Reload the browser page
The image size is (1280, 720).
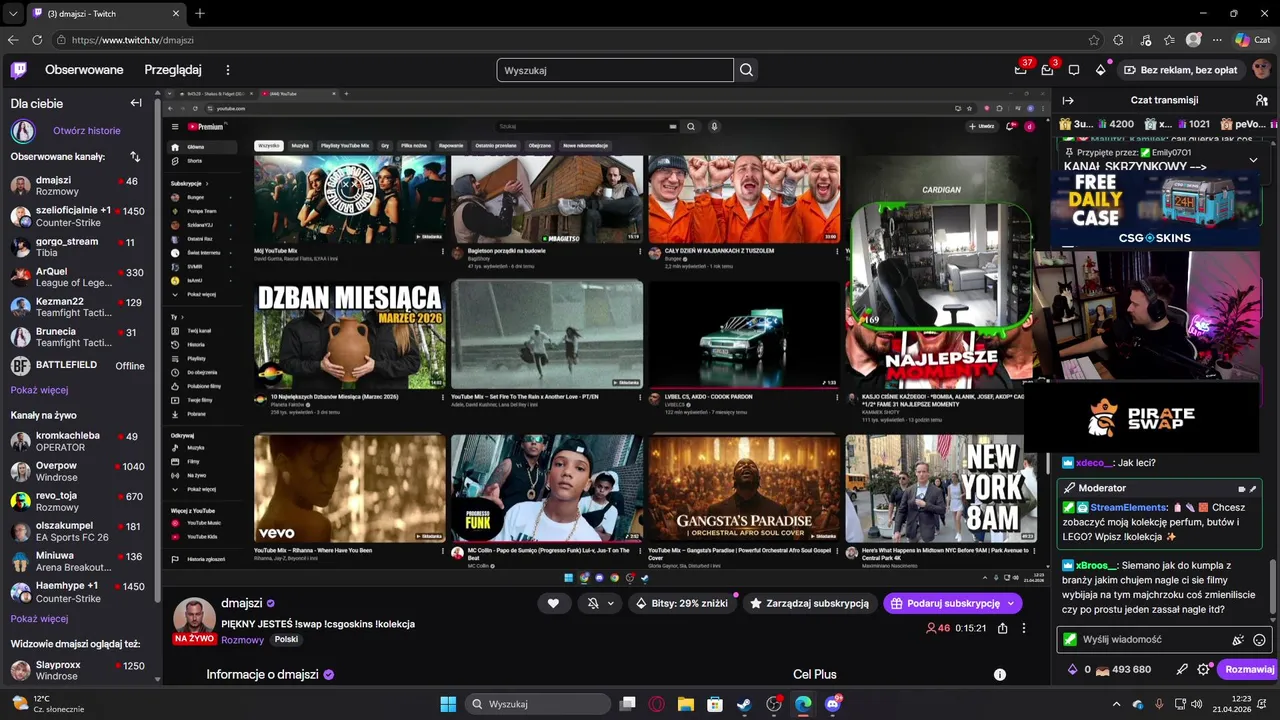click(x=37, y=40)
